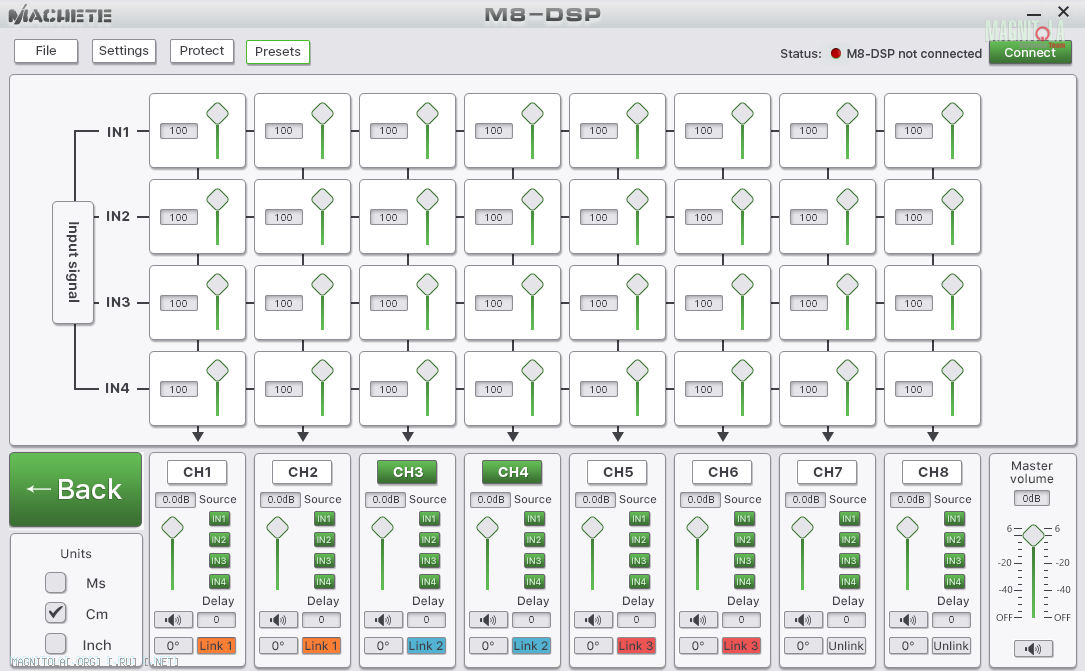Click the IN1 to CH1 mix value field

coord(179,131)
